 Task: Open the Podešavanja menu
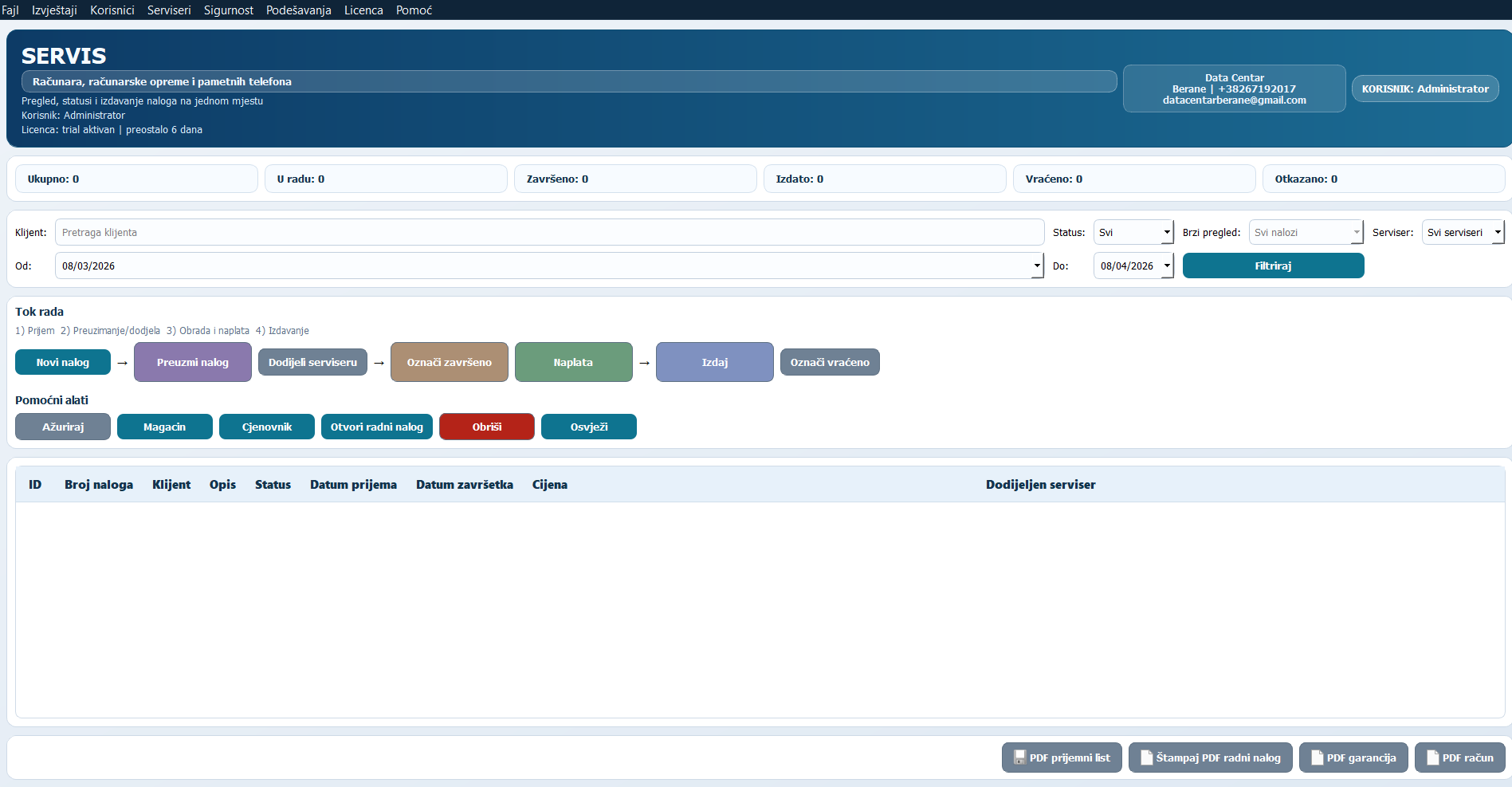(298, 10)
